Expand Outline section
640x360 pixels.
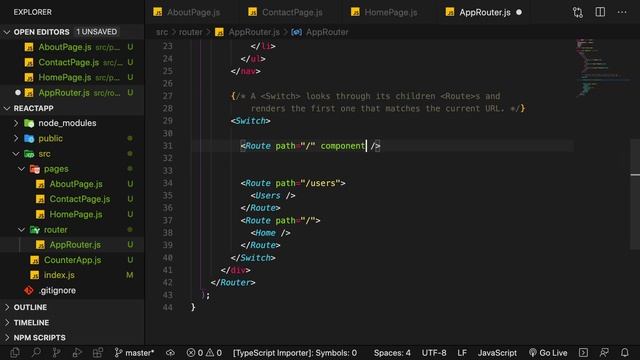pos(72,307)
